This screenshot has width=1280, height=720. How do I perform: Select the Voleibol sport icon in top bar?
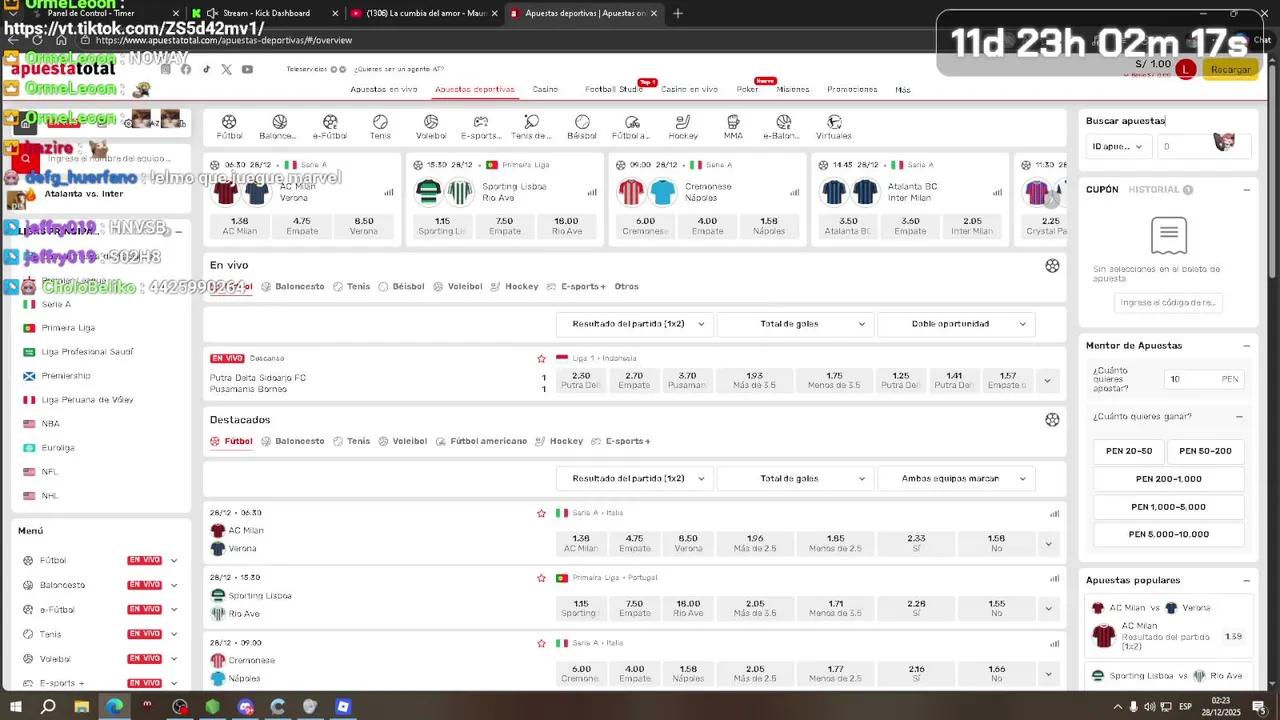point(431,122)
